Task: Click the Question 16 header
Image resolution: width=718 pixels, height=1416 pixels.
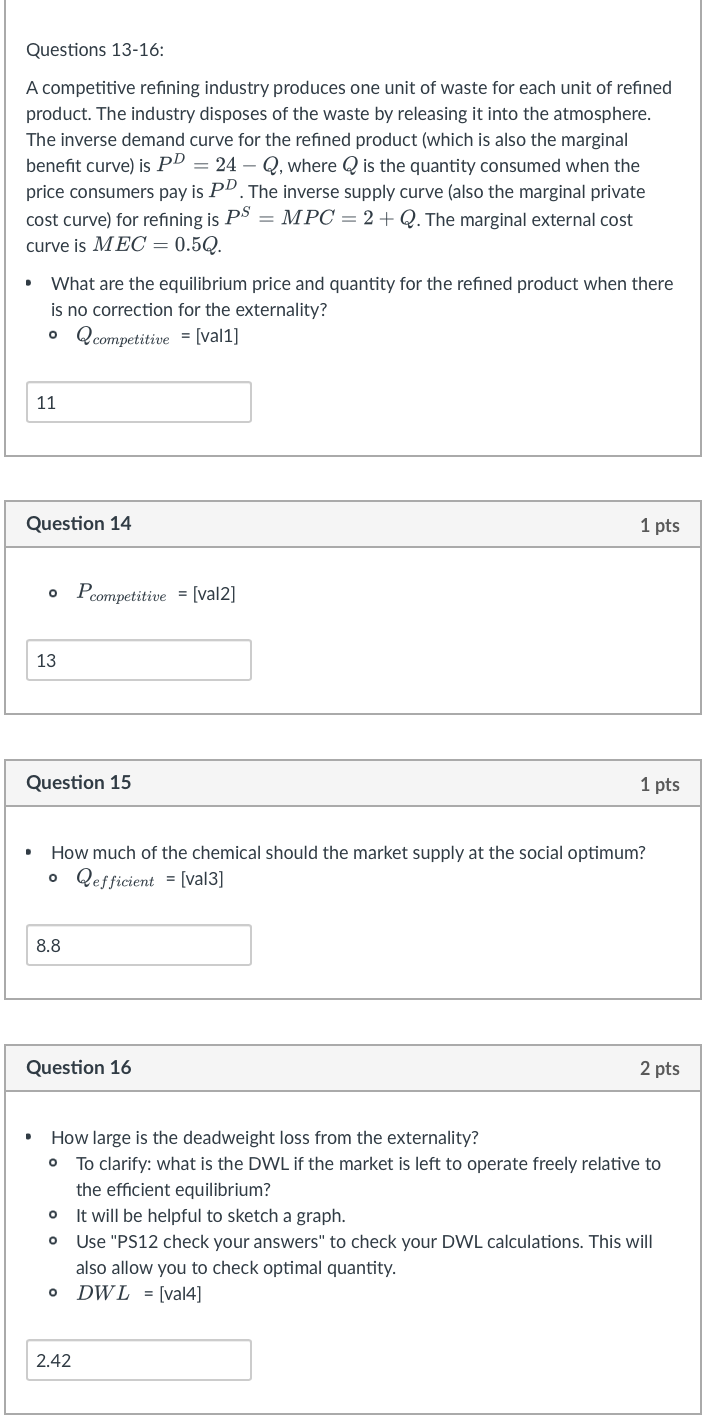Action: coord(78,1068)
